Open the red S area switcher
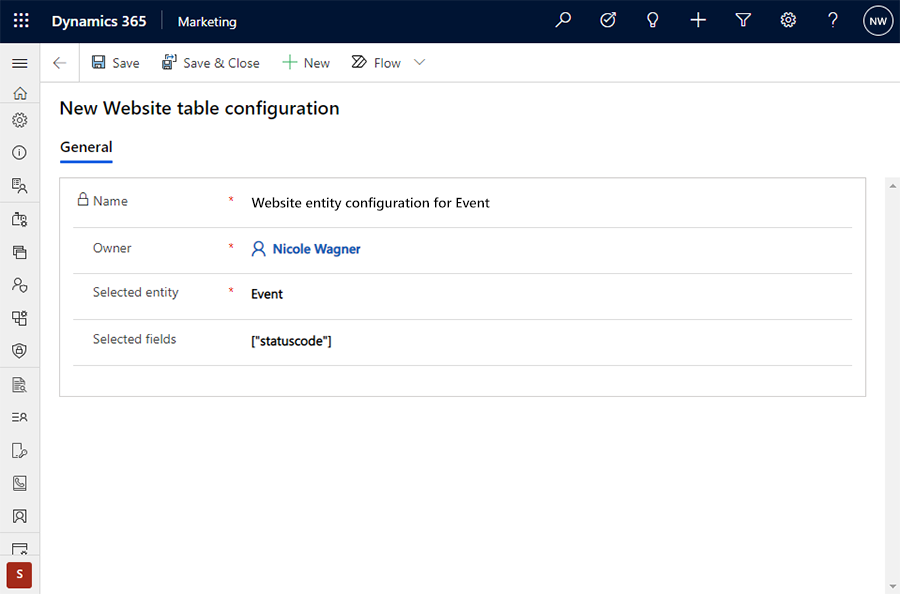 20,574
